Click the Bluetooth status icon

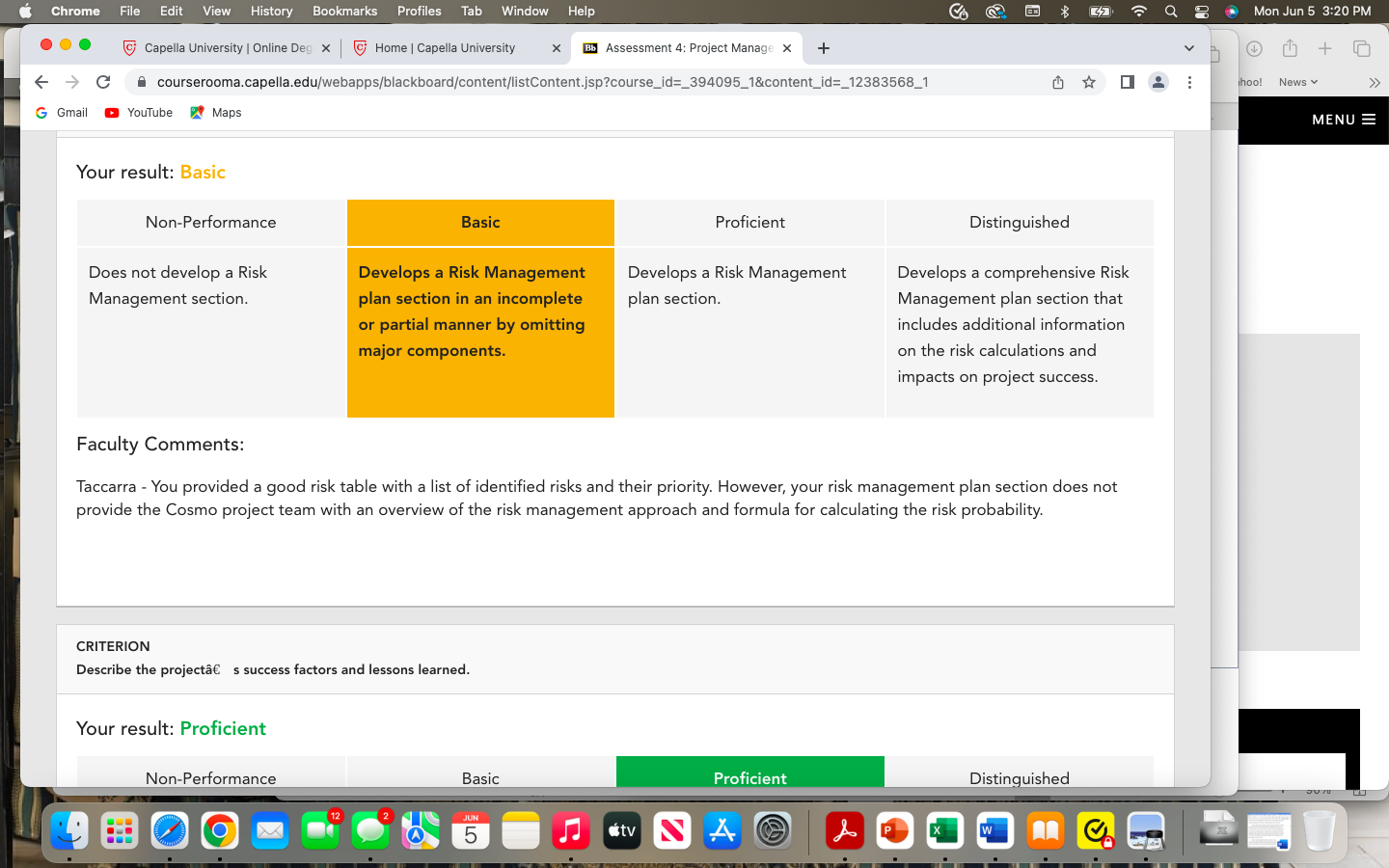coord(1065,11)
